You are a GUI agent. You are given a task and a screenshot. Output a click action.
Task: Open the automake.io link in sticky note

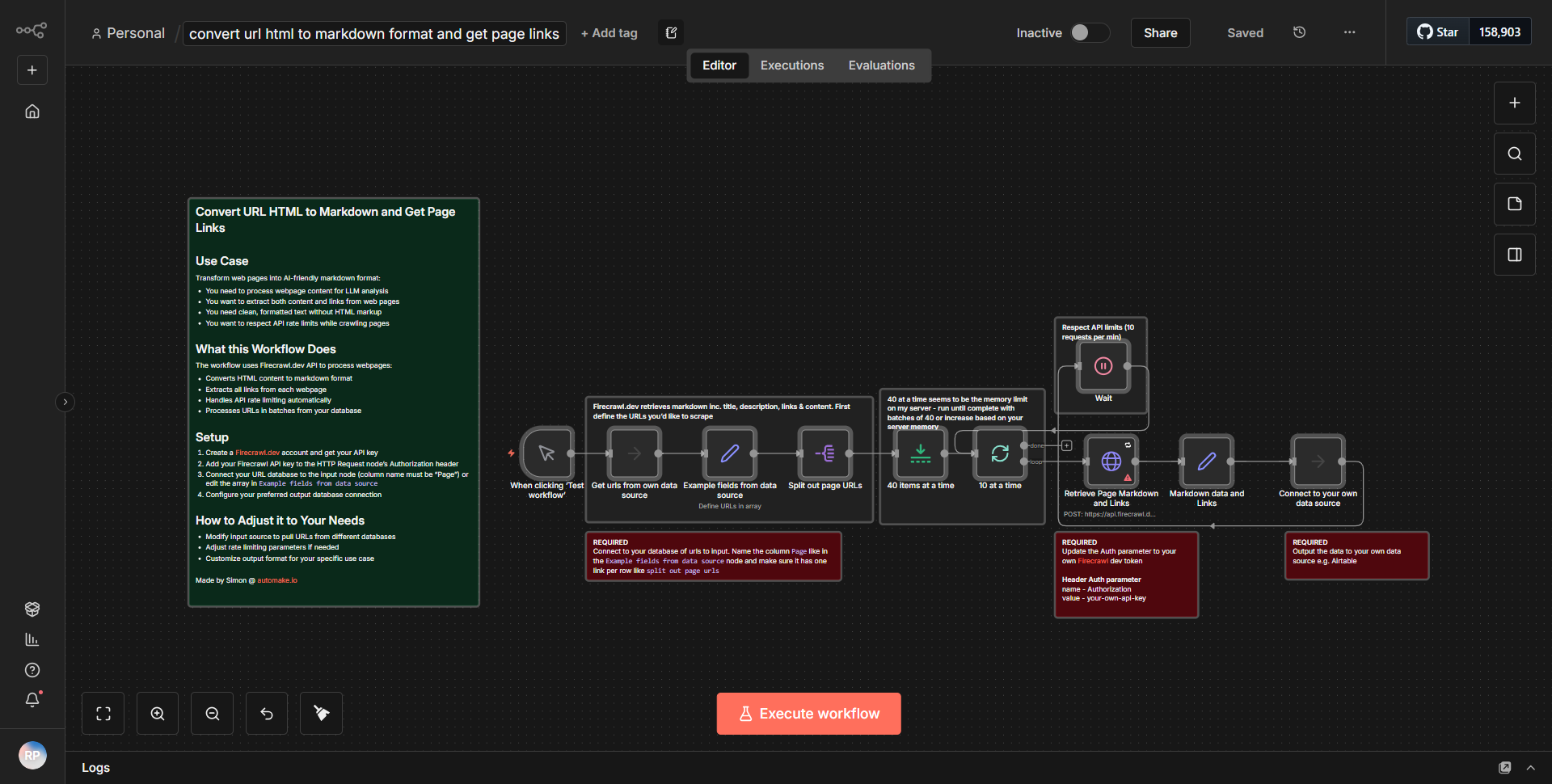pyautogui.click(x=277, y=580)
